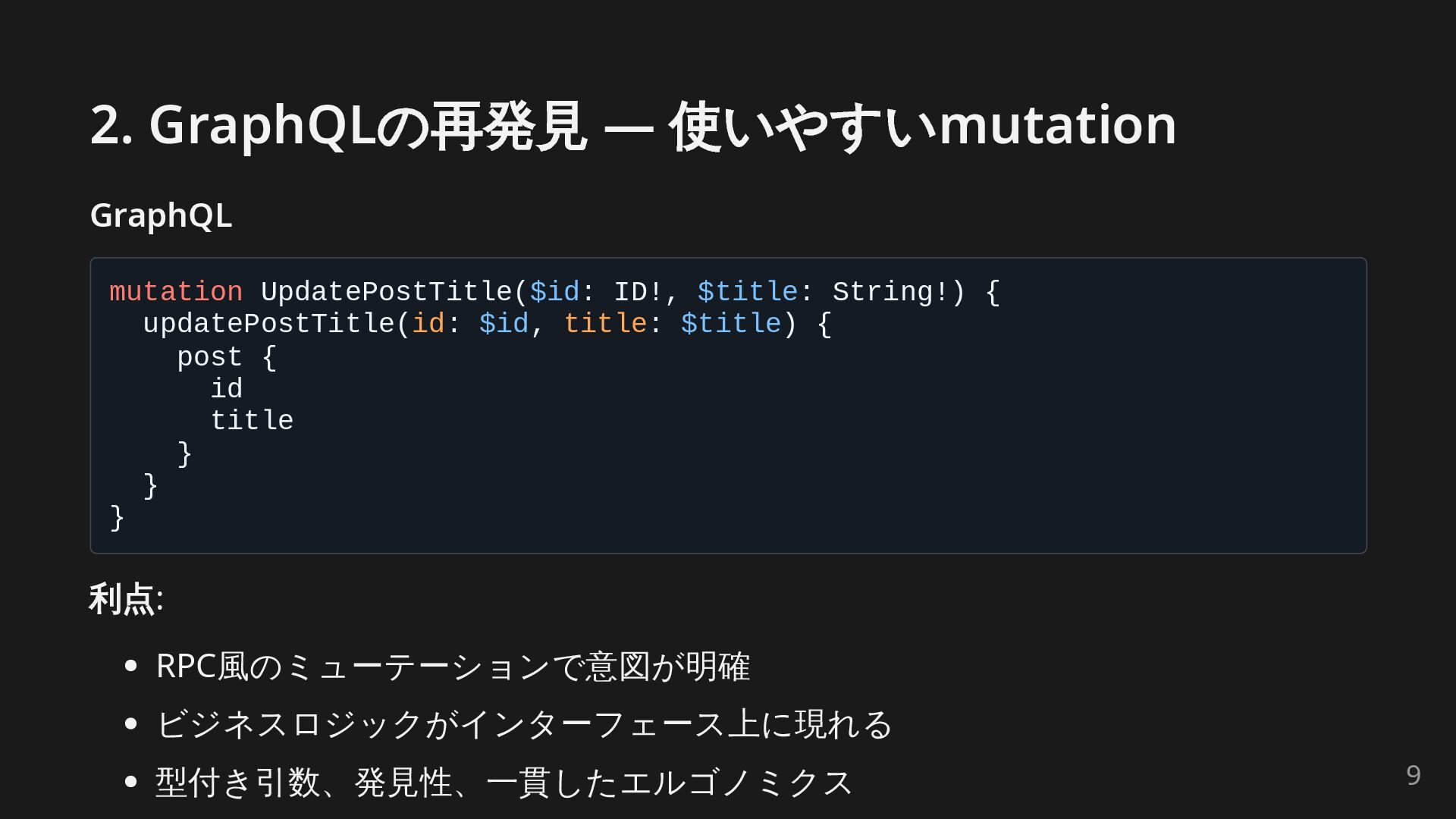Click the bullet starting with "型付き引数"
Screen dimensions: 1456x819
coord(504,783)
